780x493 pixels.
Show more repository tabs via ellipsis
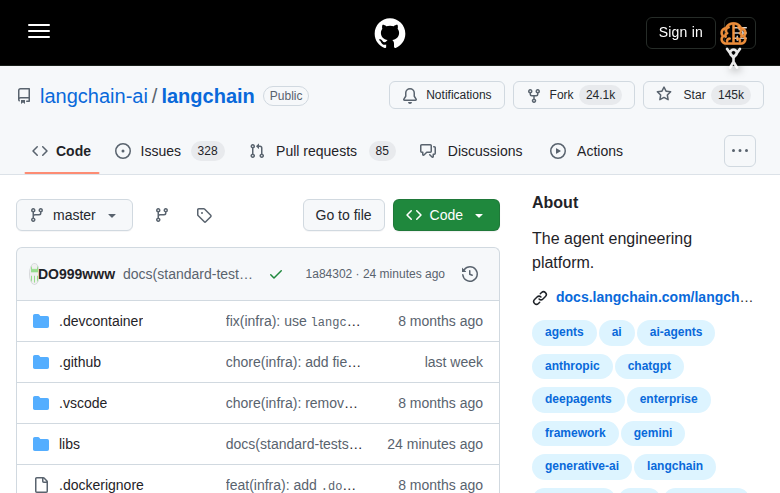coord(740,151)
